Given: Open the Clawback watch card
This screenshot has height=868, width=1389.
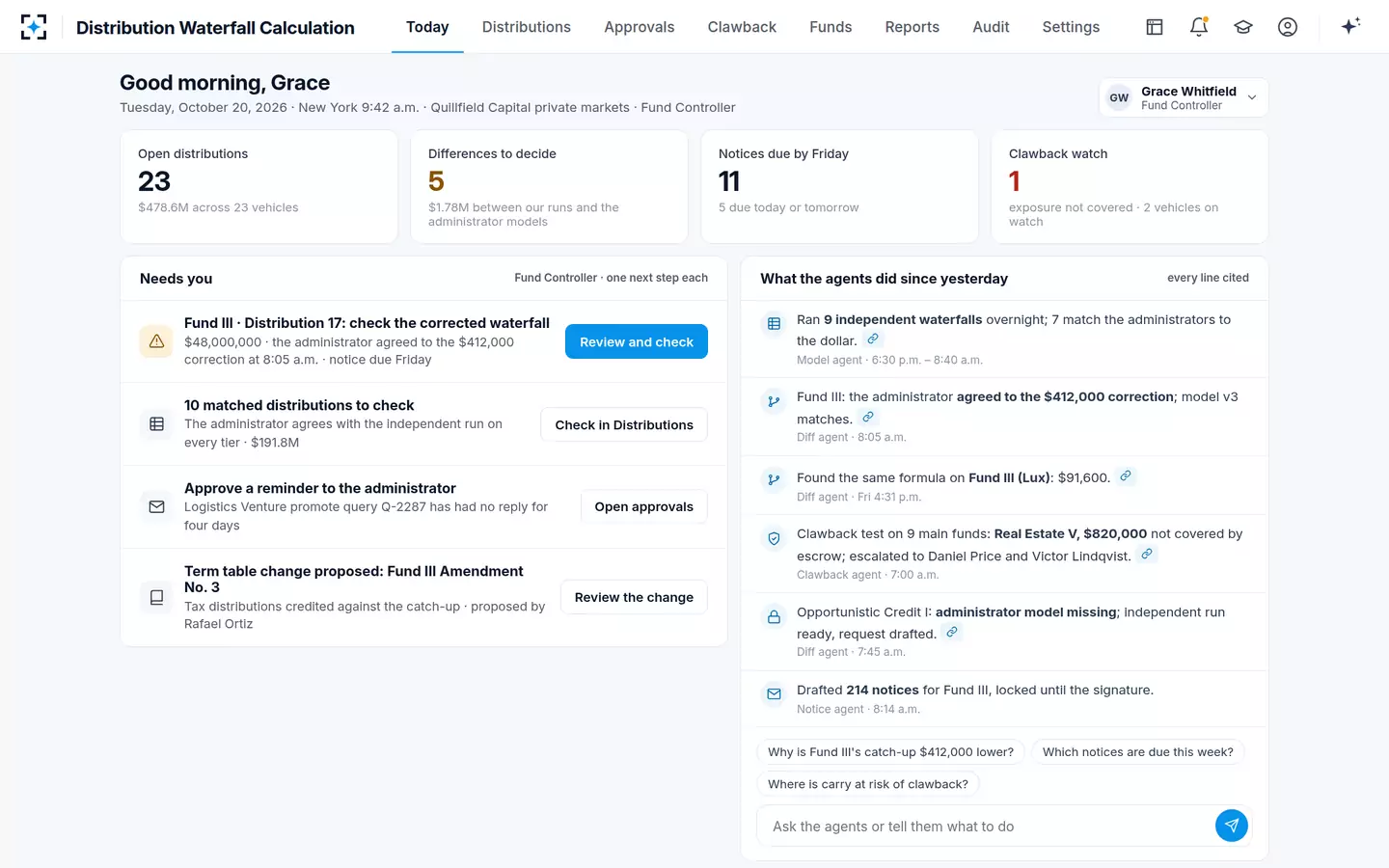Looking at the screenshot, I should tap(1130, 187).
